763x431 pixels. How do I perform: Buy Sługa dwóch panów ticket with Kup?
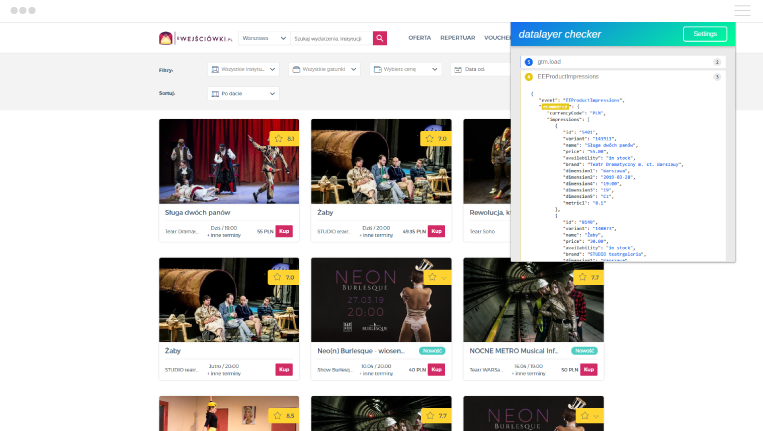coord(284,231)
